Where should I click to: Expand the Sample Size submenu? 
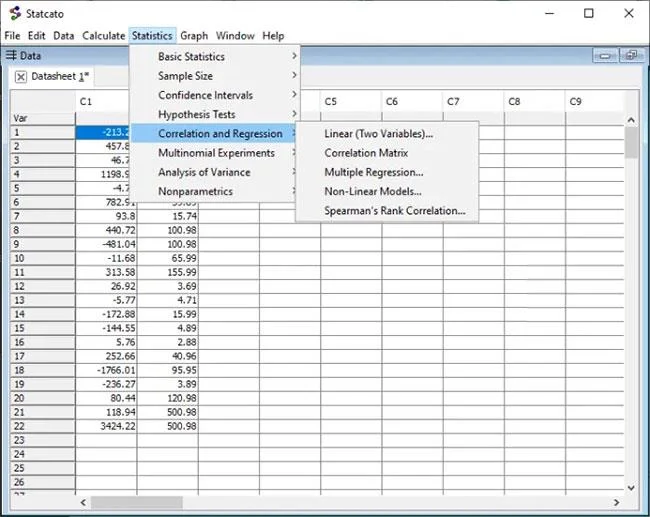[214, 76]
